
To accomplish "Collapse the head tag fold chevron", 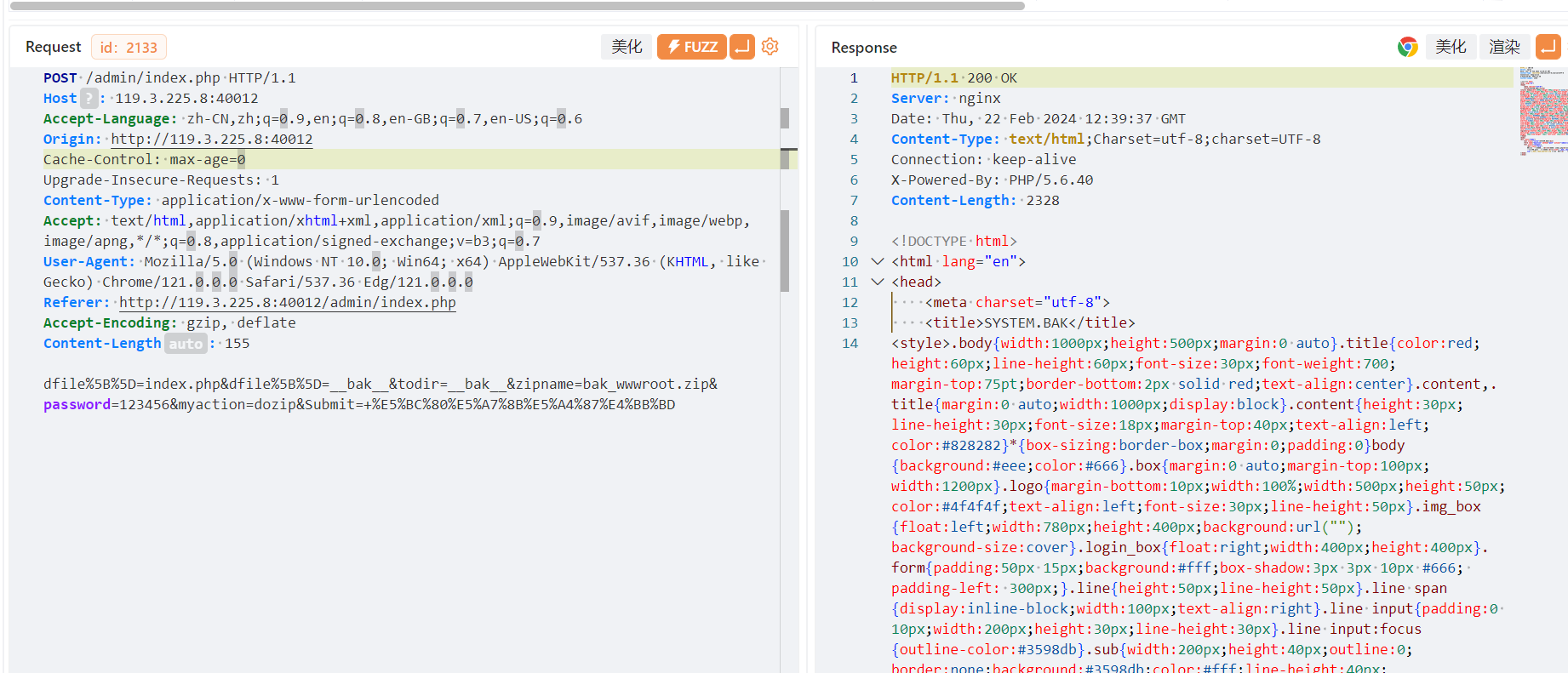I will (878, 282).
